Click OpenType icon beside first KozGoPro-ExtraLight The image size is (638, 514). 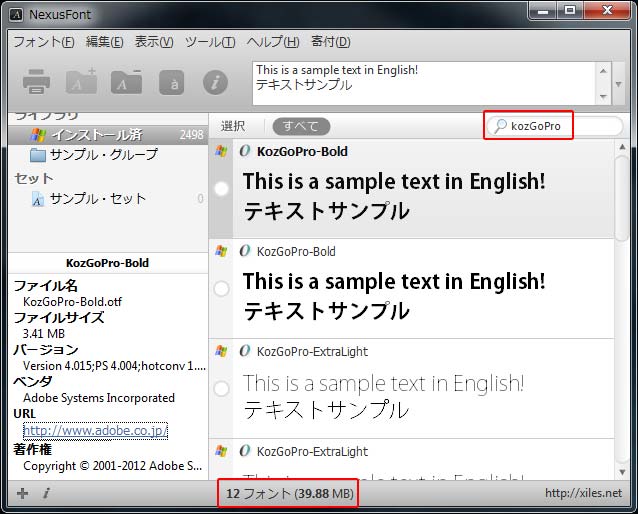(x=245, y=351)
